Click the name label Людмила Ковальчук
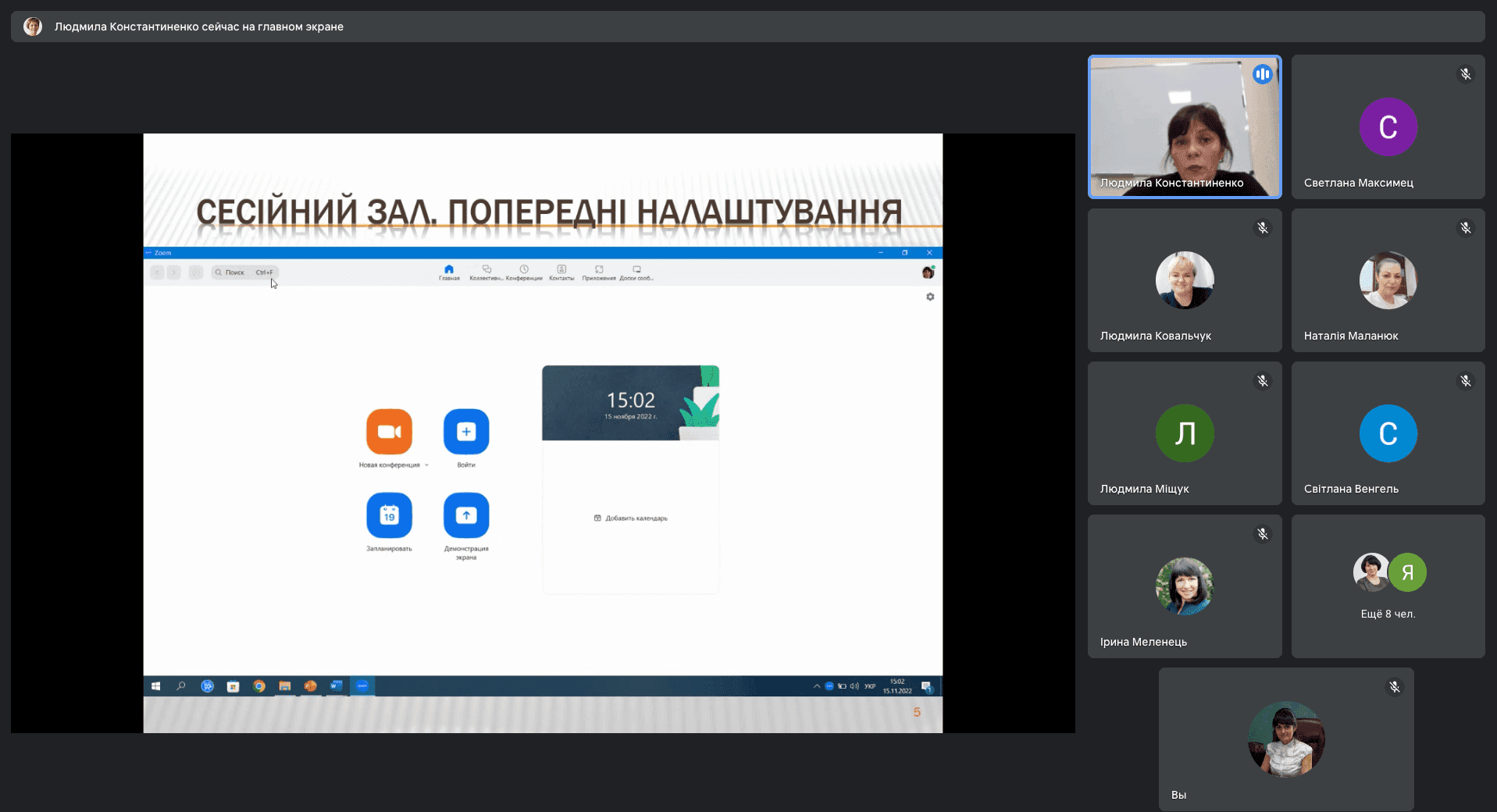1497x812 pixels. pos(1155,336)
